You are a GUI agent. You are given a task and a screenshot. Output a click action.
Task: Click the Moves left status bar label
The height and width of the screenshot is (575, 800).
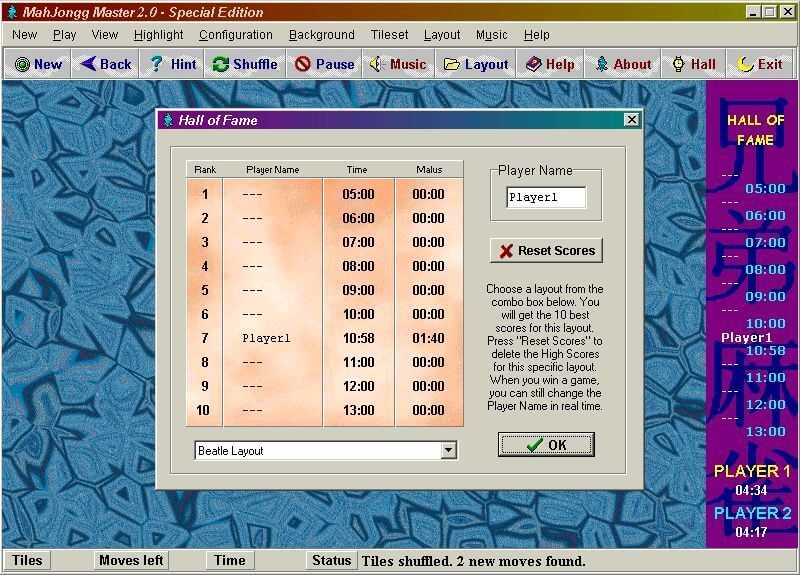click(131, 560)
